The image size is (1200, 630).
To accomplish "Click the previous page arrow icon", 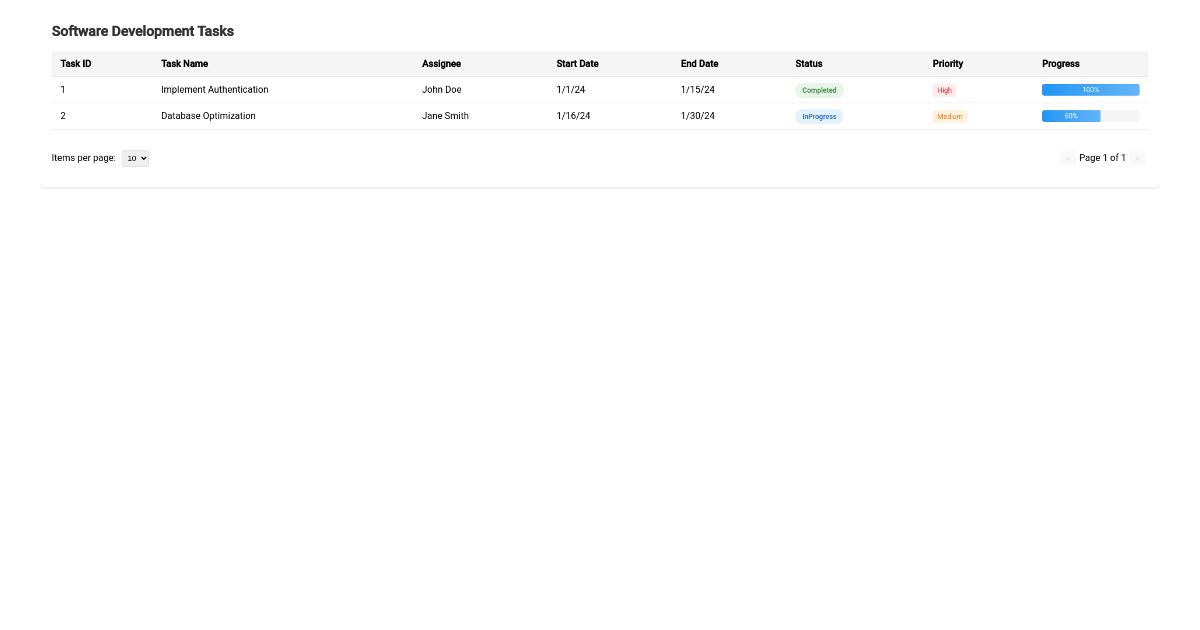I will 1068,158.
